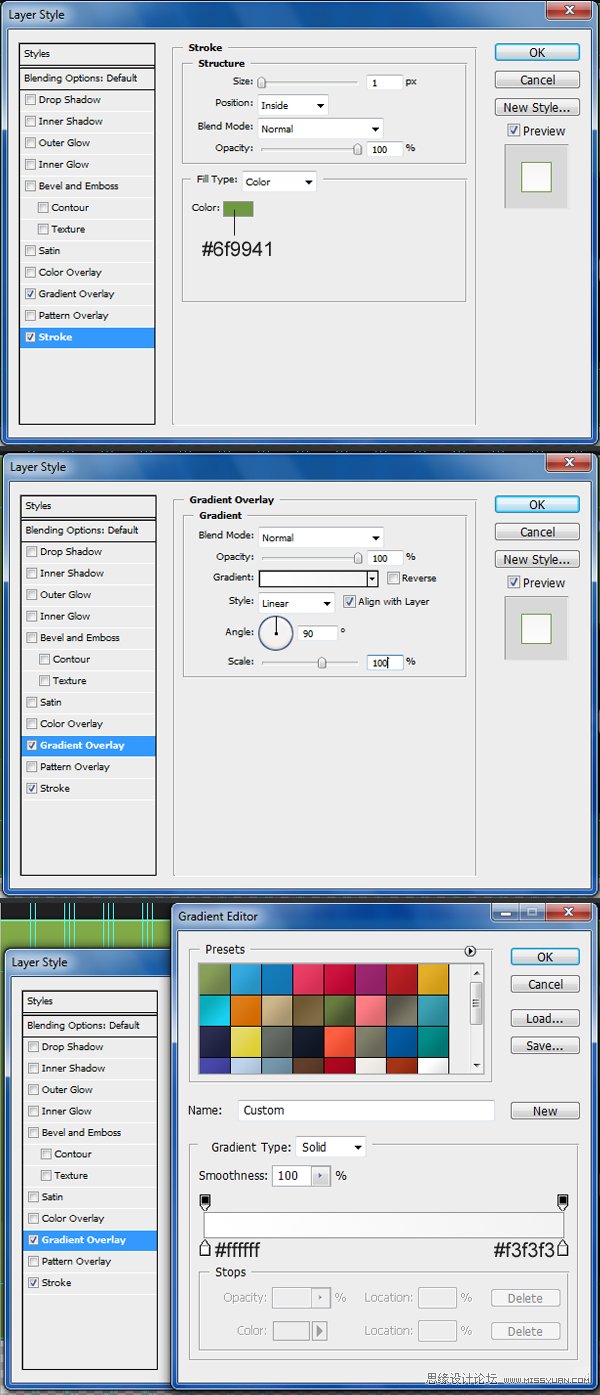Select the coral orange-red gradient preset swatch
This screenshot has width=600, height=1395.
tap(339, 1041)
